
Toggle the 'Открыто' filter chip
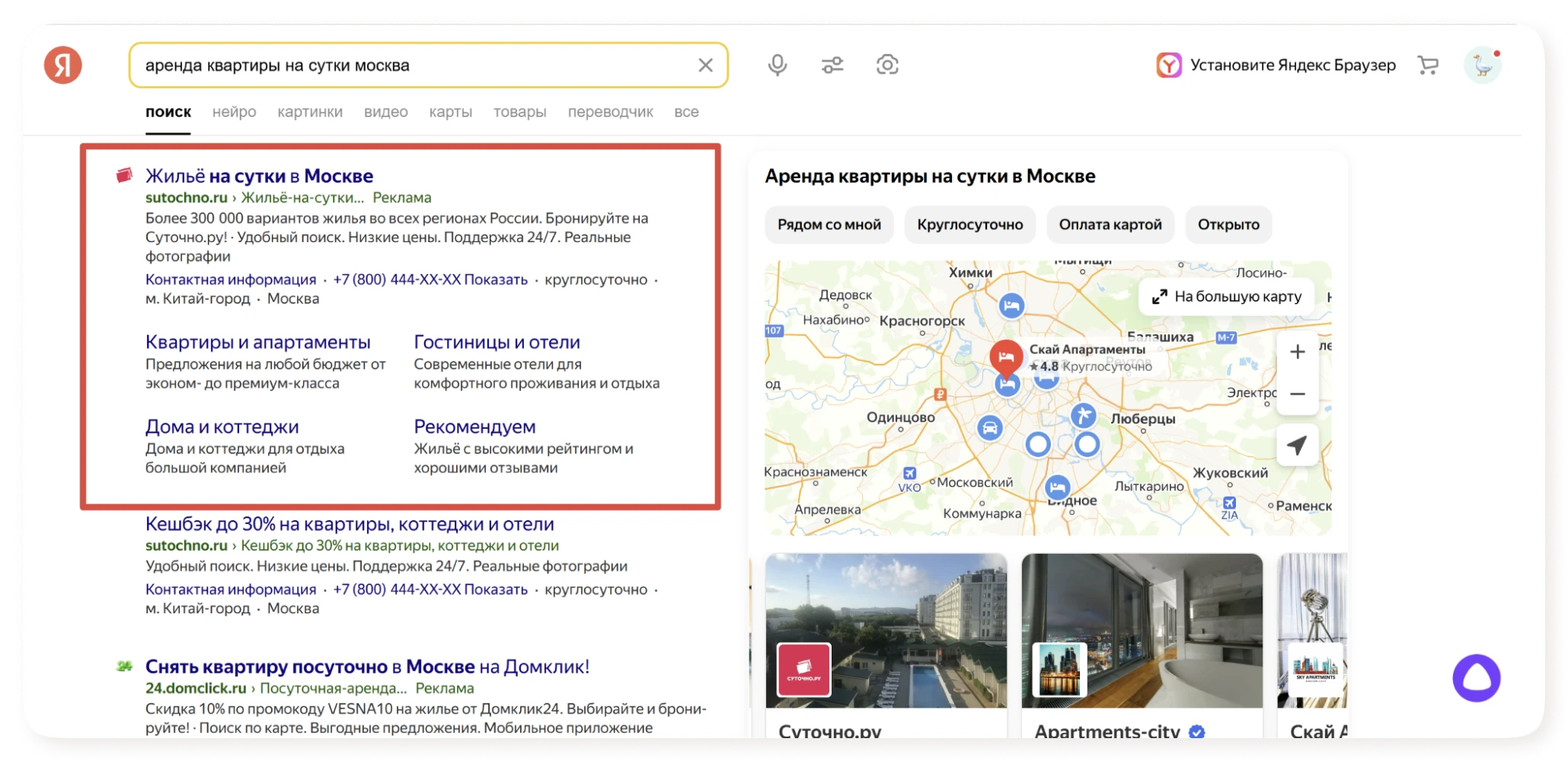coord(1228,225)
